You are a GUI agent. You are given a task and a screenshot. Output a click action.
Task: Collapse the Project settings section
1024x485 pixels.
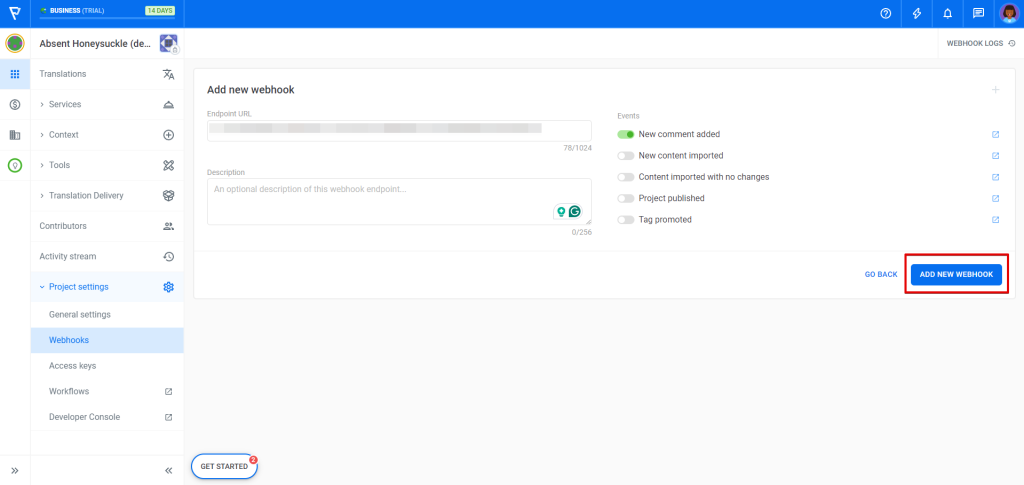coord(78,287)
